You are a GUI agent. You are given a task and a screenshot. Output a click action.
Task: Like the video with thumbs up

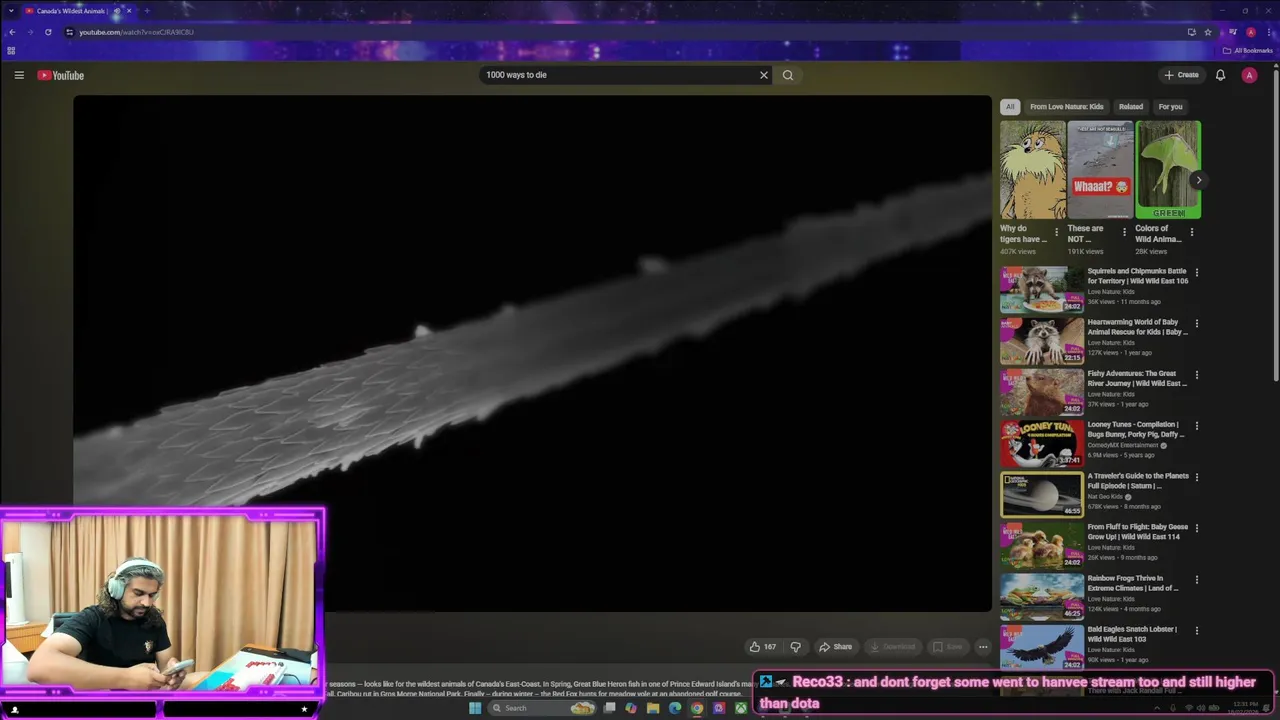763,647
